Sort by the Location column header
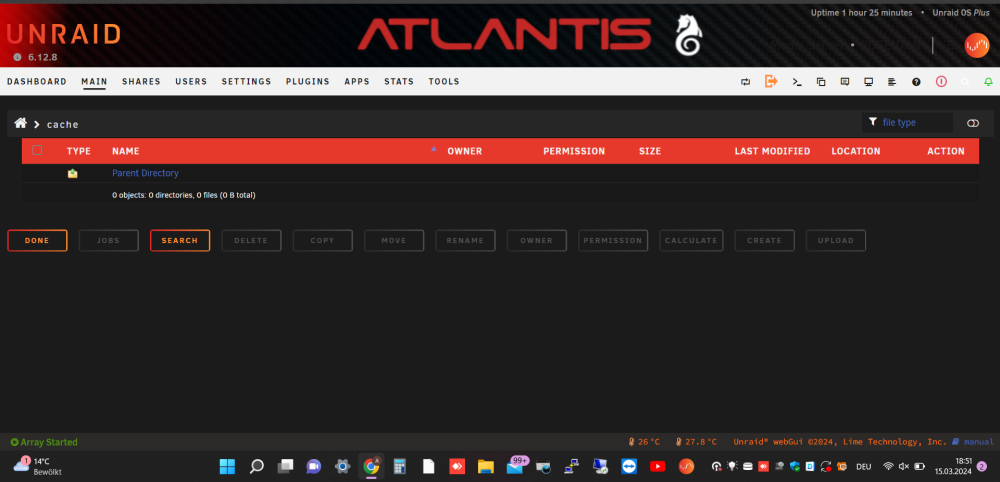This screenshot has width=1000, height=482. pos(856,151)
